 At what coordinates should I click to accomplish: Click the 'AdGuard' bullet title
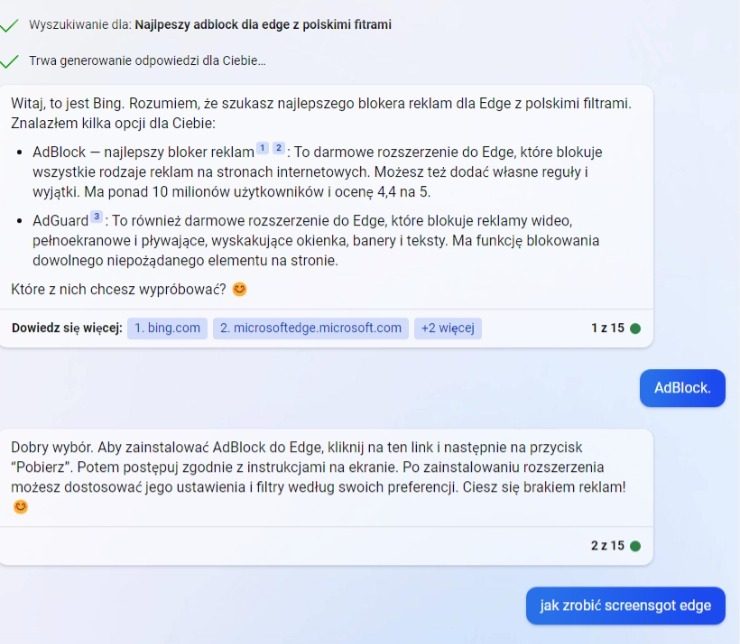click(60, 221)
